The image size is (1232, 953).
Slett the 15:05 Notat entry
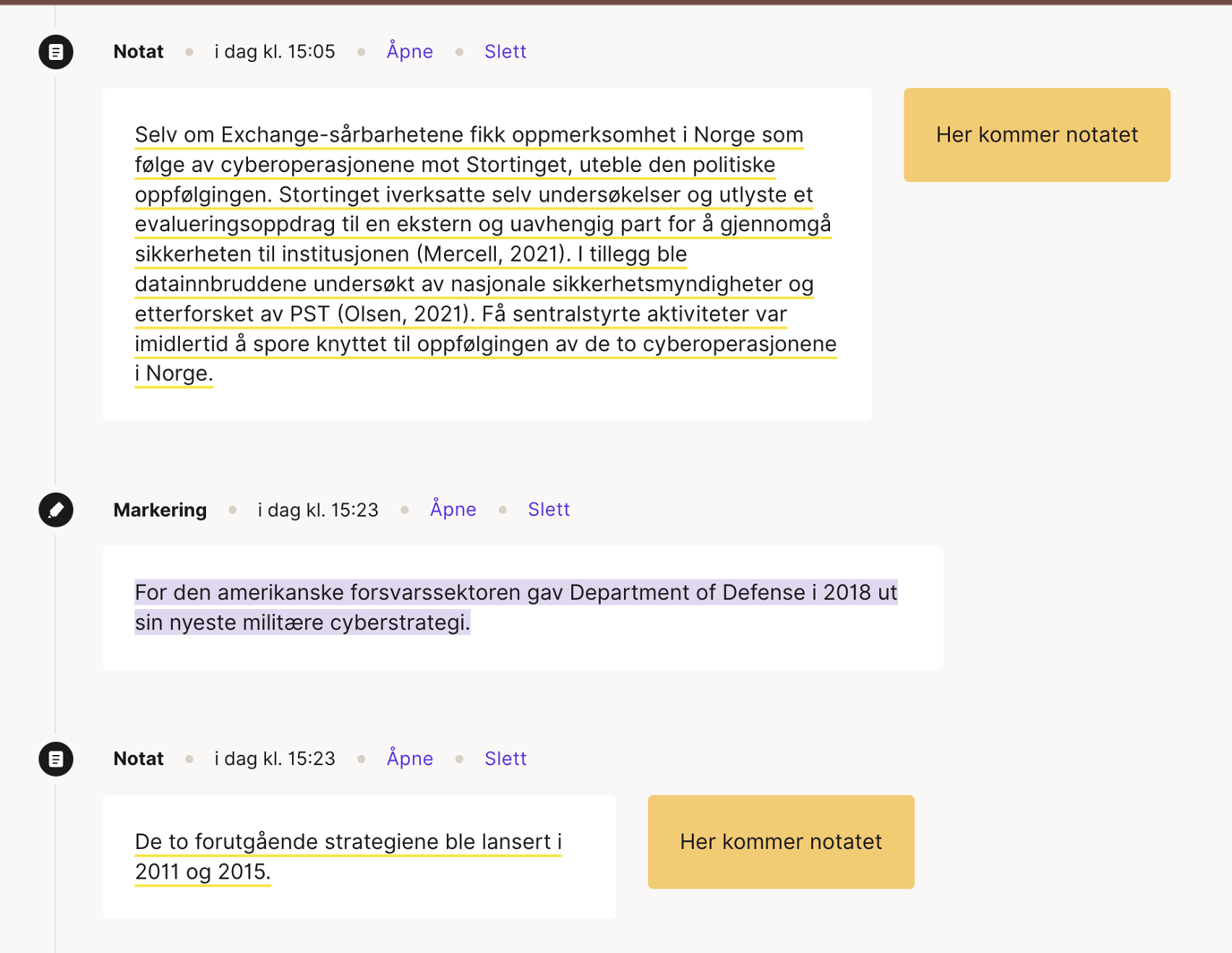[x=505, y=51]
